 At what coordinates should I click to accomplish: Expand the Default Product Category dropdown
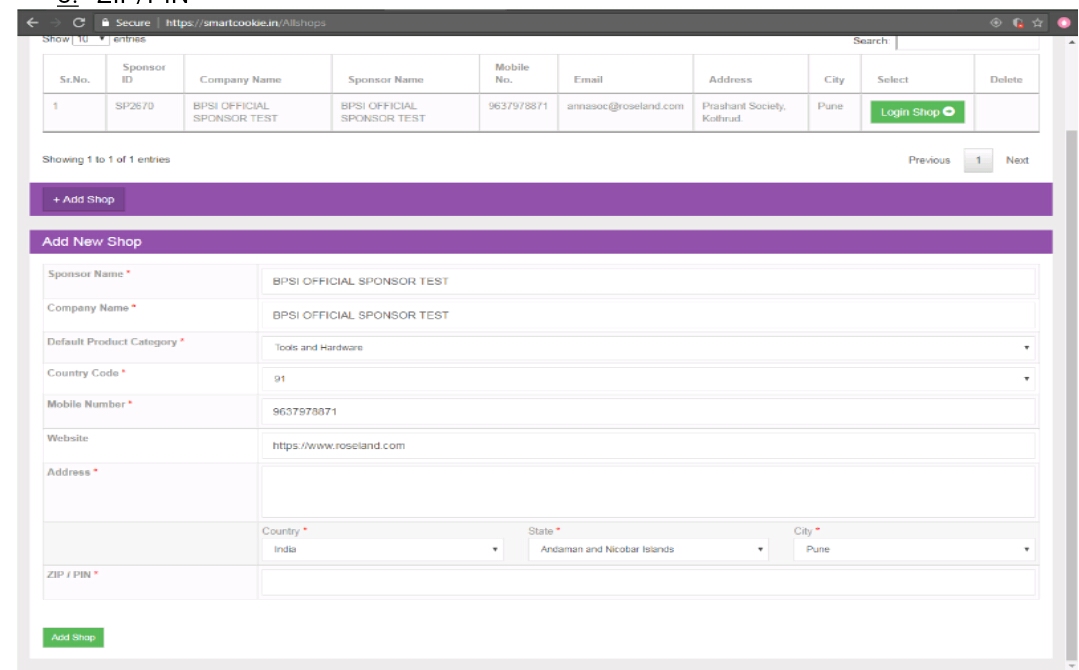pos(647,347)
